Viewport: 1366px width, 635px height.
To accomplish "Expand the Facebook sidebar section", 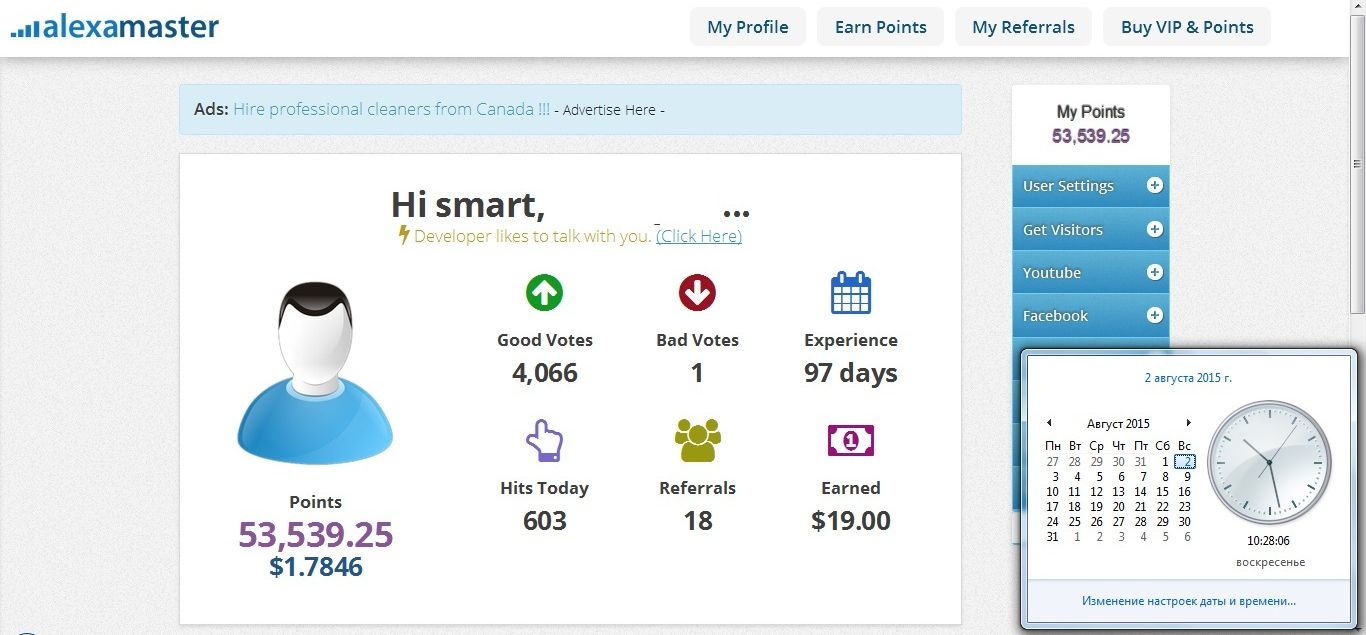I will tap(1154, 315).
